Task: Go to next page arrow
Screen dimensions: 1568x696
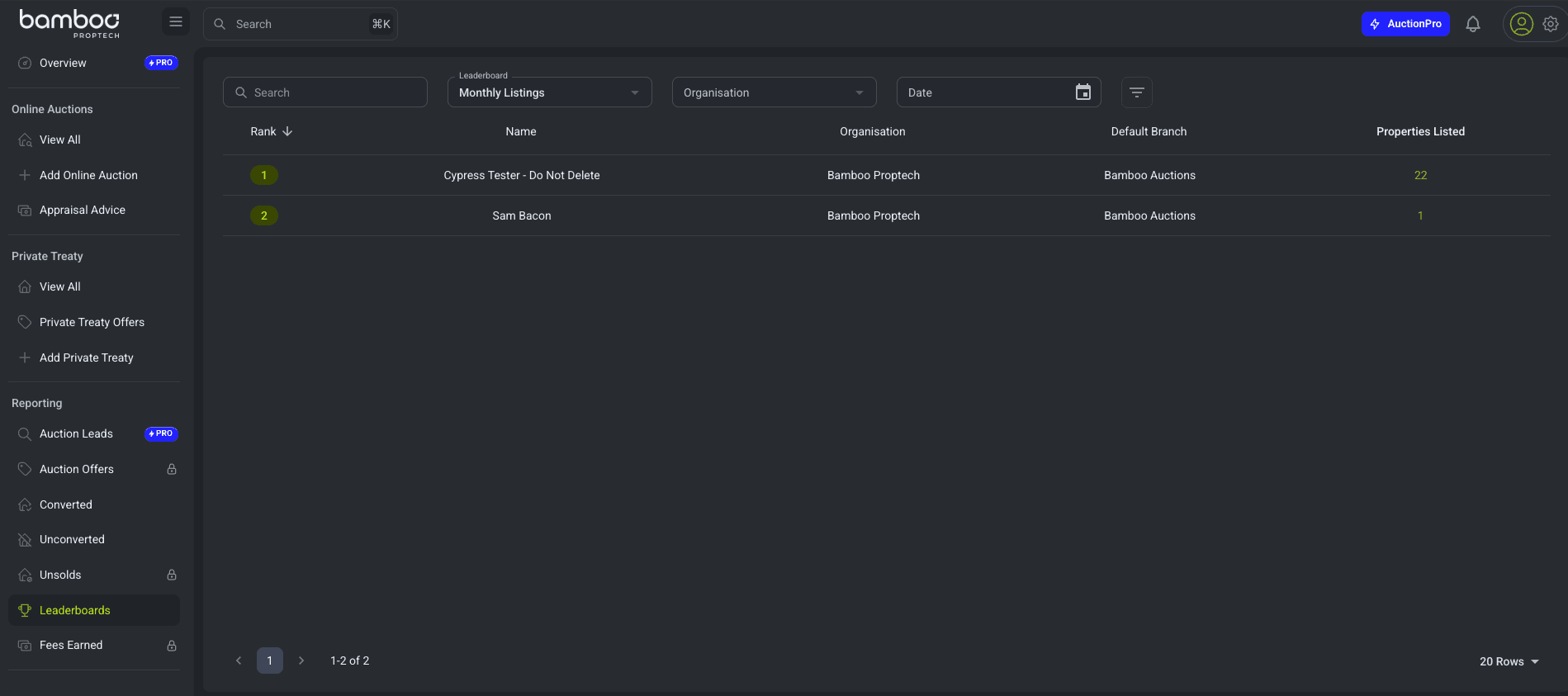Action: (301, 660)
